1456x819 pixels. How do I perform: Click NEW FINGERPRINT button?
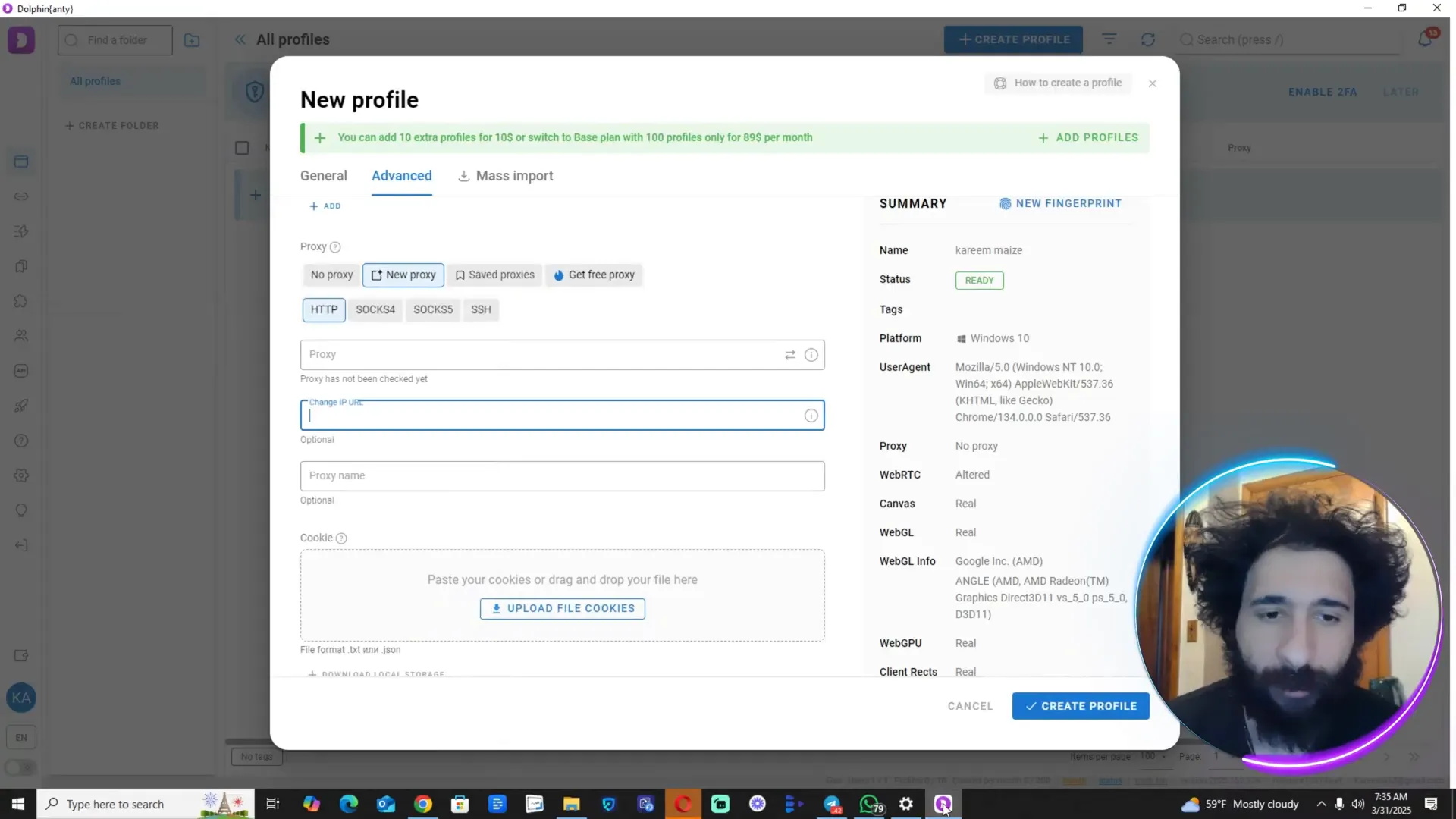pos(1060,203)
